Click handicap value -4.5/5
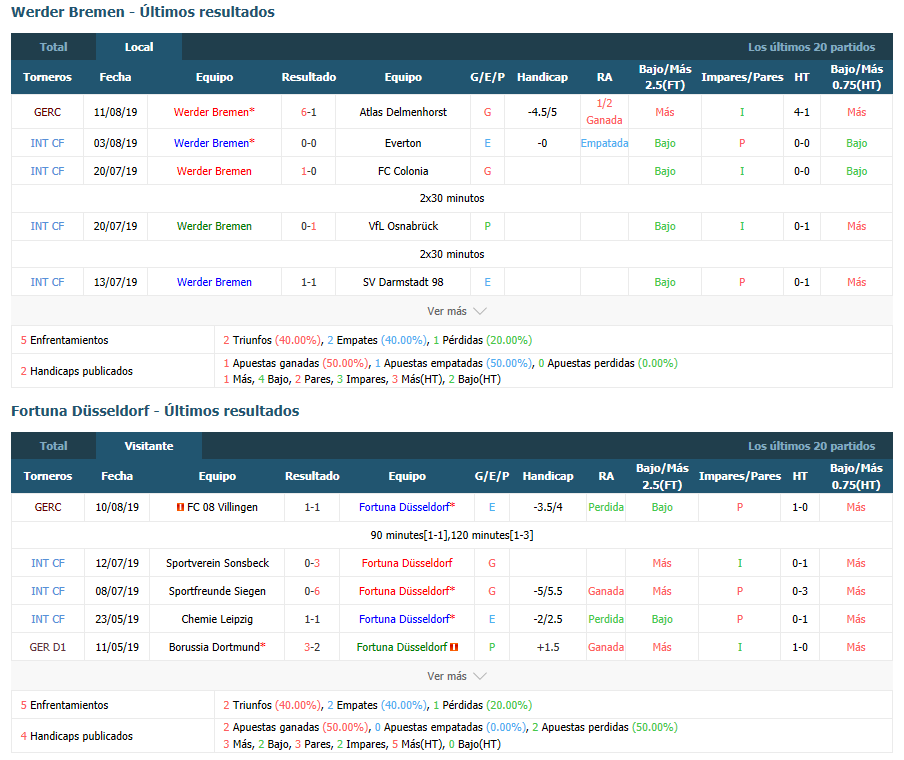The image size is (904, 760). pyautogui.click(x=543, y=112)
